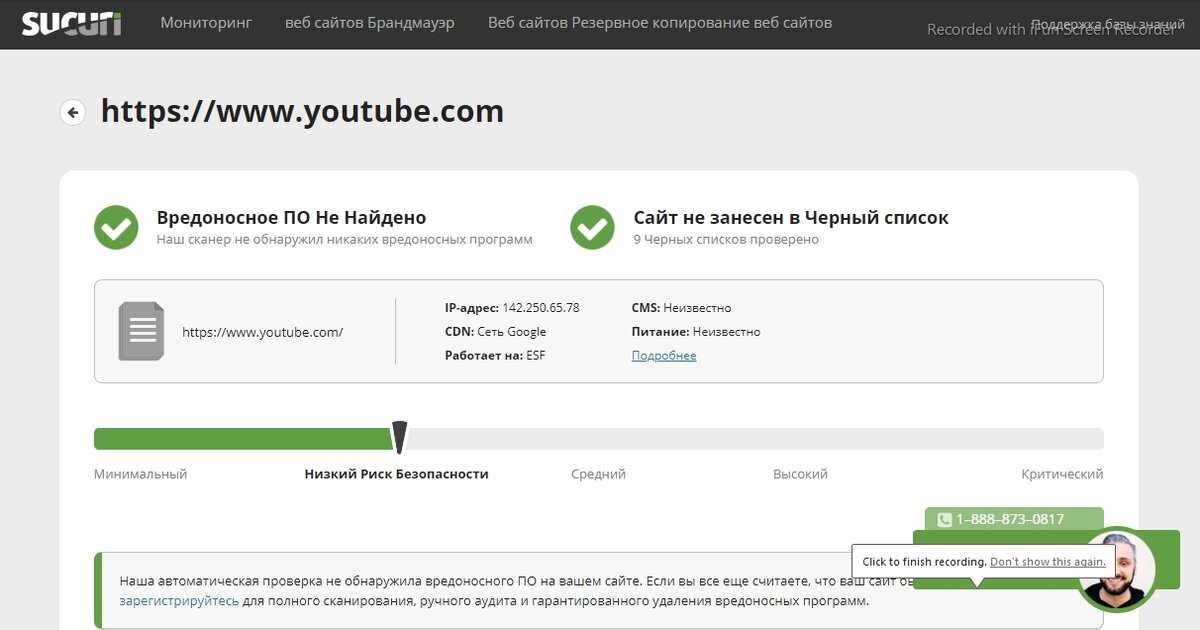Select the Минимальный risk label
The width and height of the screenshot is (1200, 630).
click(140, 474)
